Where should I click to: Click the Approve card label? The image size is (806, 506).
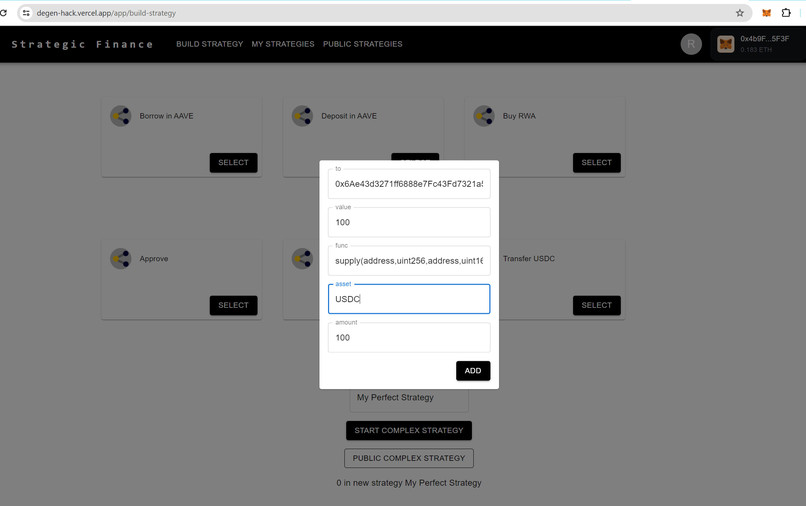pyautogui.click(x=154, y=259)
